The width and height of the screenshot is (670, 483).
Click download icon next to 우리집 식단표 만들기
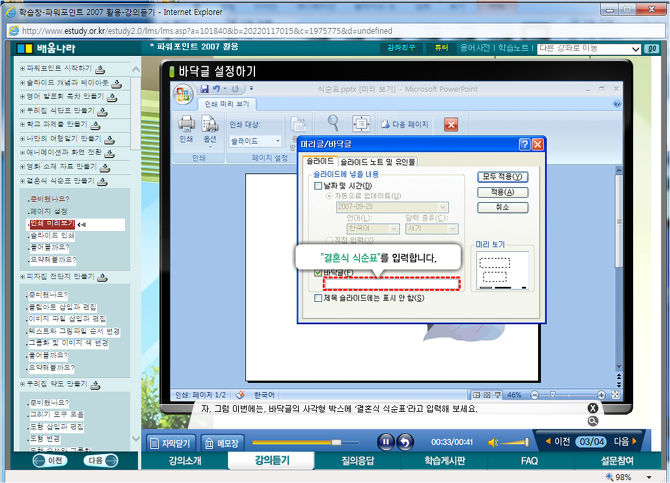[102, 112]
